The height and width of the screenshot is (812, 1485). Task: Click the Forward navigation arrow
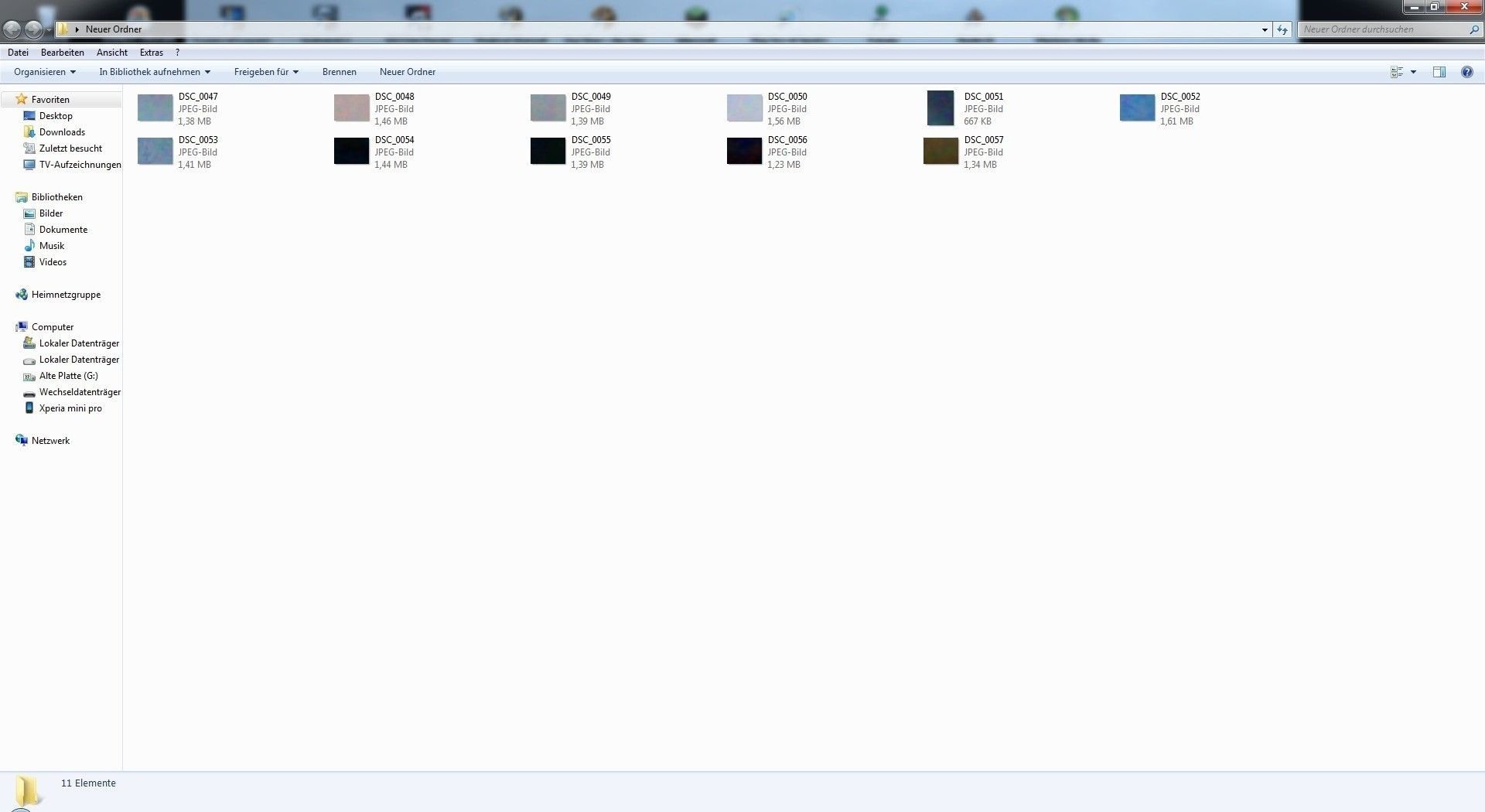[33, 29]
